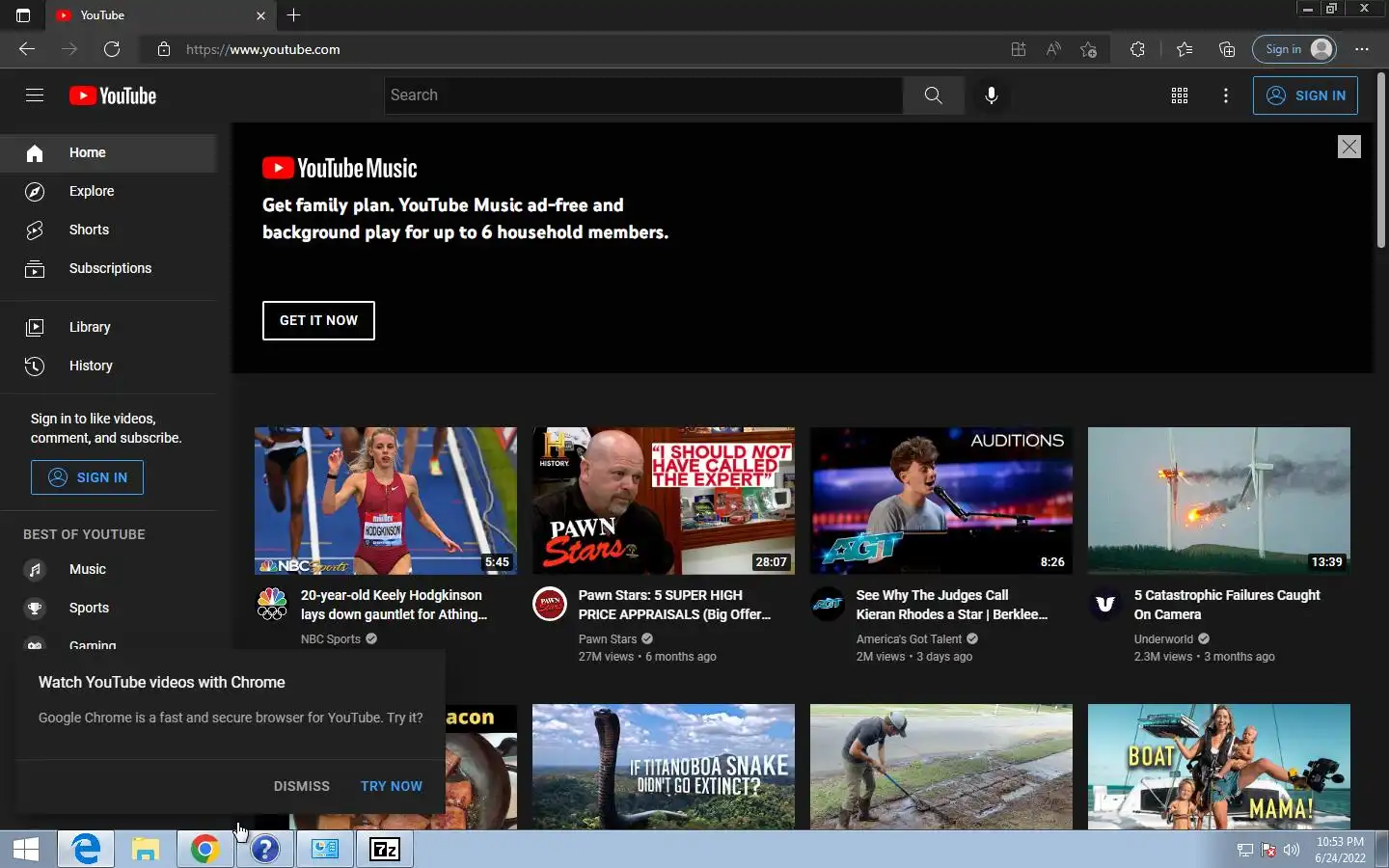Open File Explorer from taskbar
The image size is (1389, 868).
[x=146, y=849]
